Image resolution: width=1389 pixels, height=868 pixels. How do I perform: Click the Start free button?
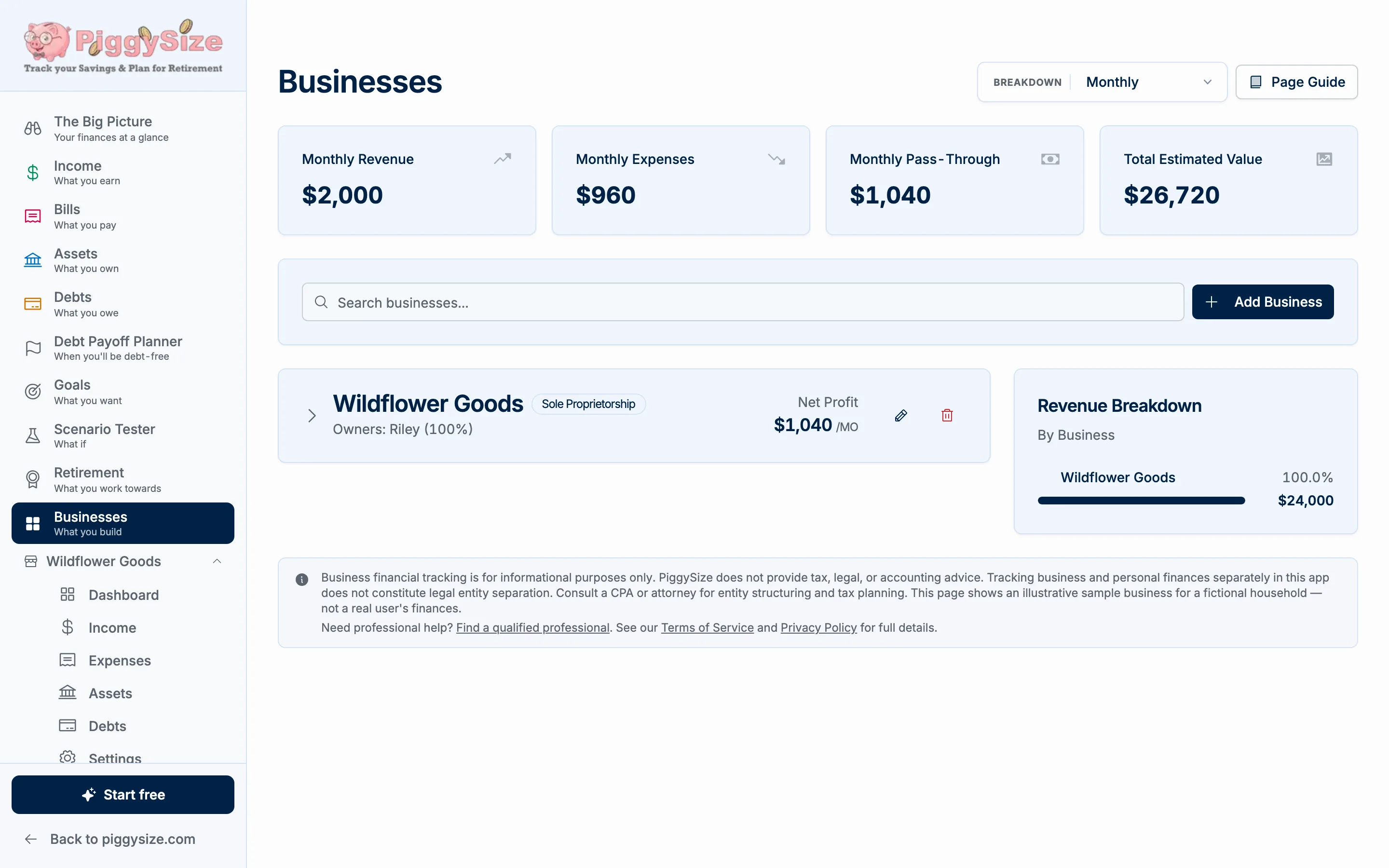point(123,795)
